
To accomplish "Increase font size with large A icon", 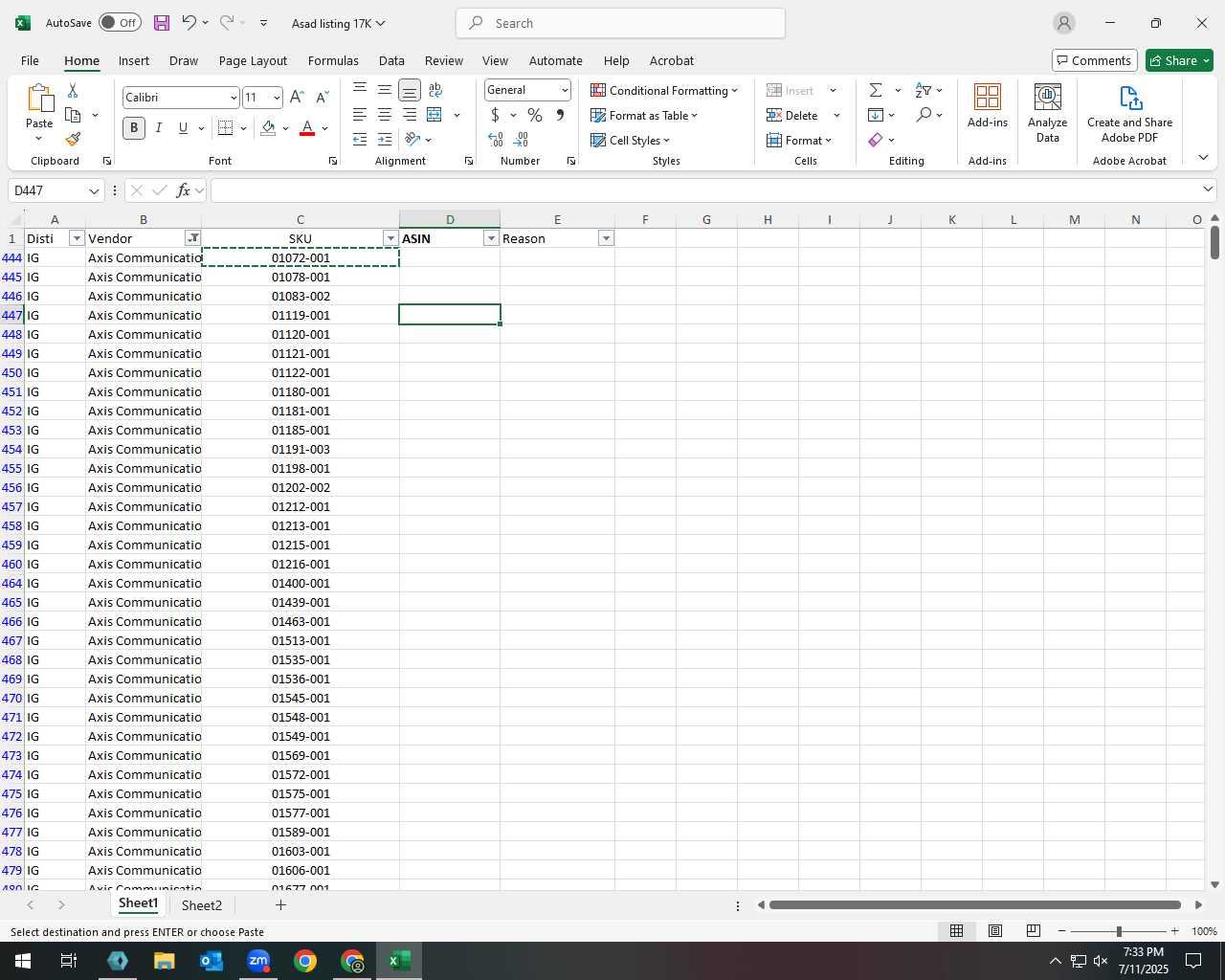I will click(x=297, y=98).
